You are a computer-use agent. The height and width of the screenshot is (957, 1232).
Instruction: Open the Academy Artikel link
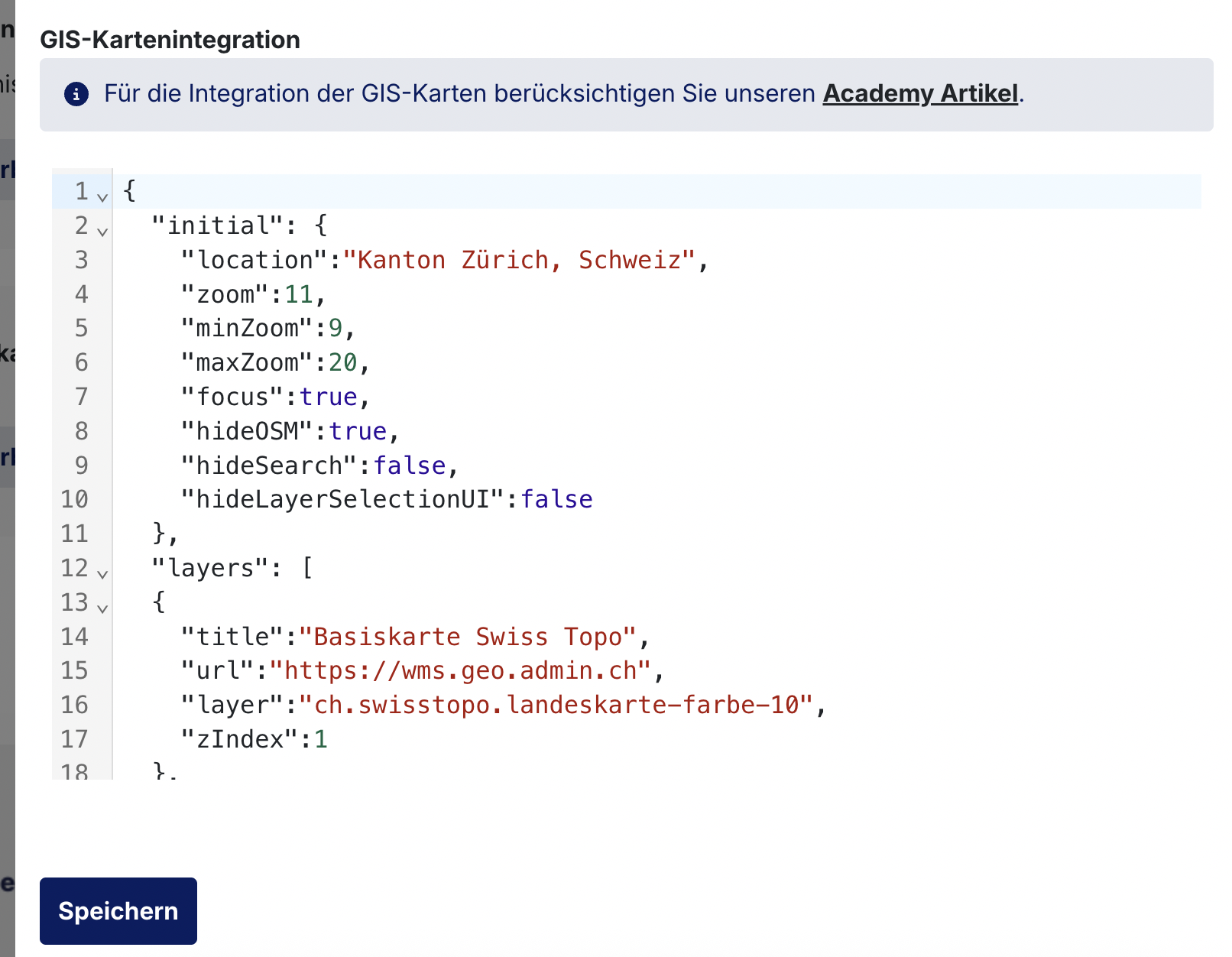click(x=920, y=94)
